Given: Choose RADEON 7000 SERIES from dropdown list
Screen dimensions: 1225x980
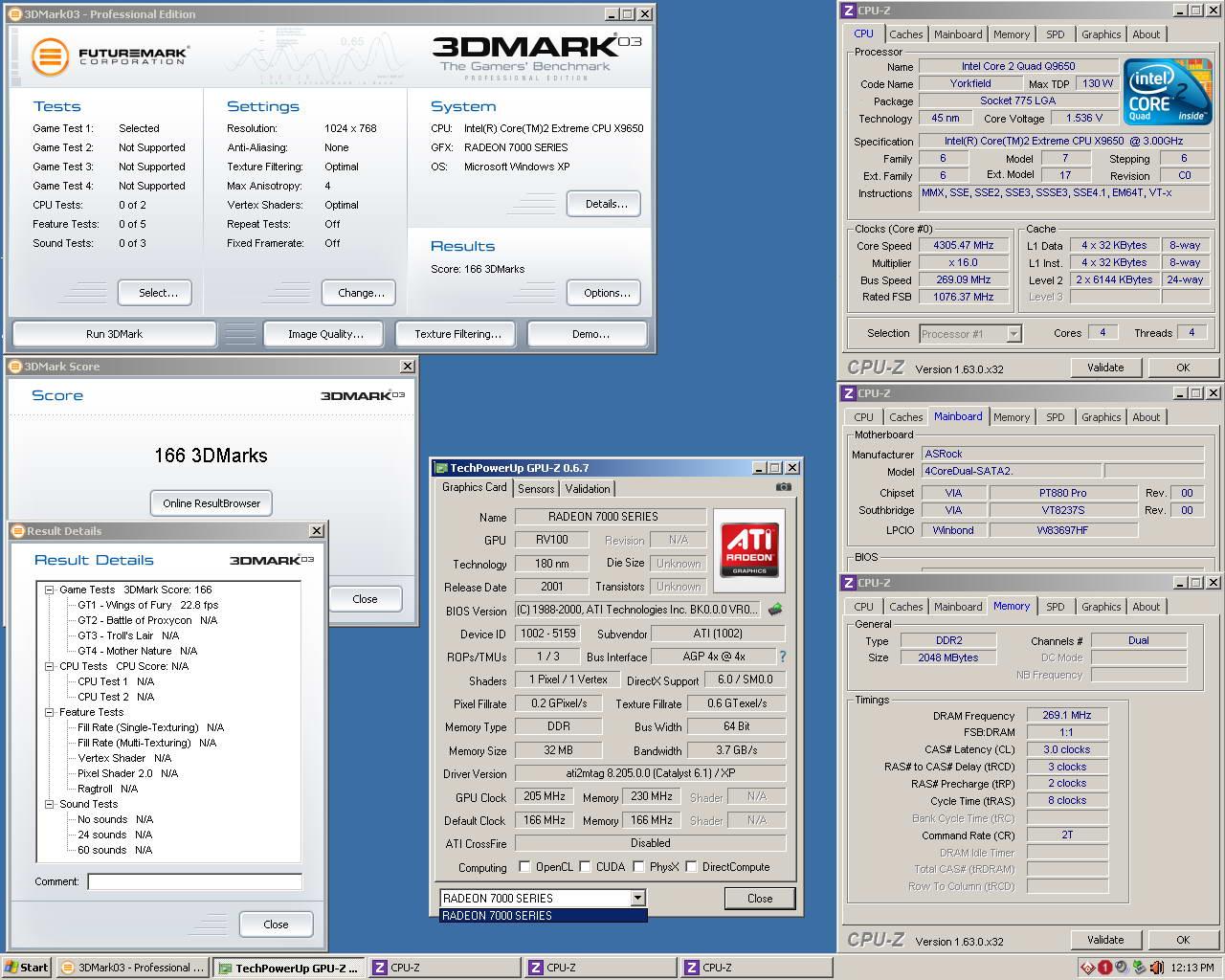Looking at the screenshot, I should pyautogui.click(x=543, y=916).
